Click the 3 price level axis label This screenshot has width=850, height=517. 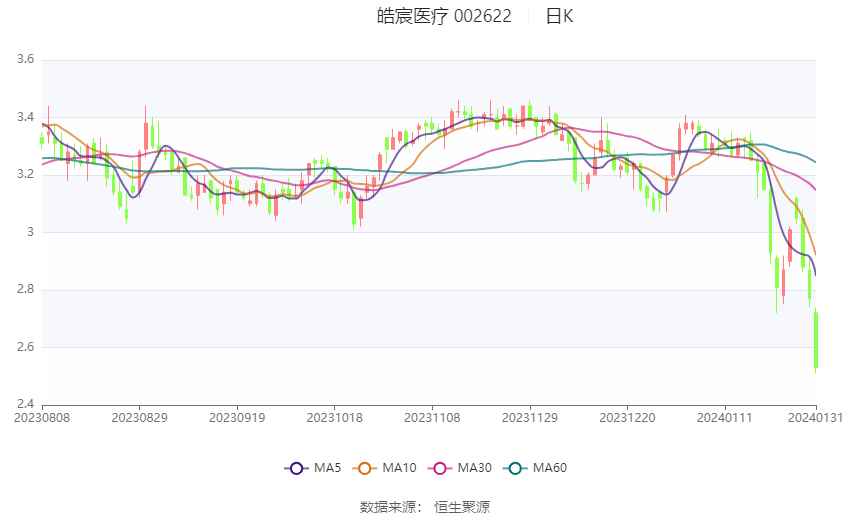point(30,232)
